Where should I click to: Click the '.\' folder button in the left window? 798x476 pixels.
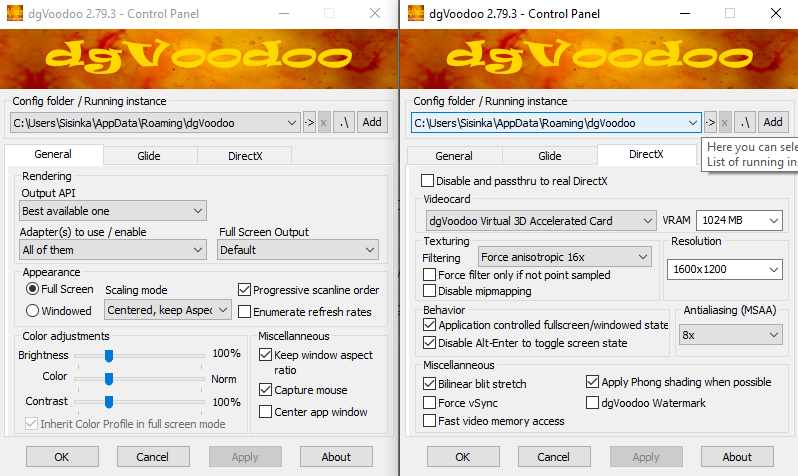pos(343,122)
